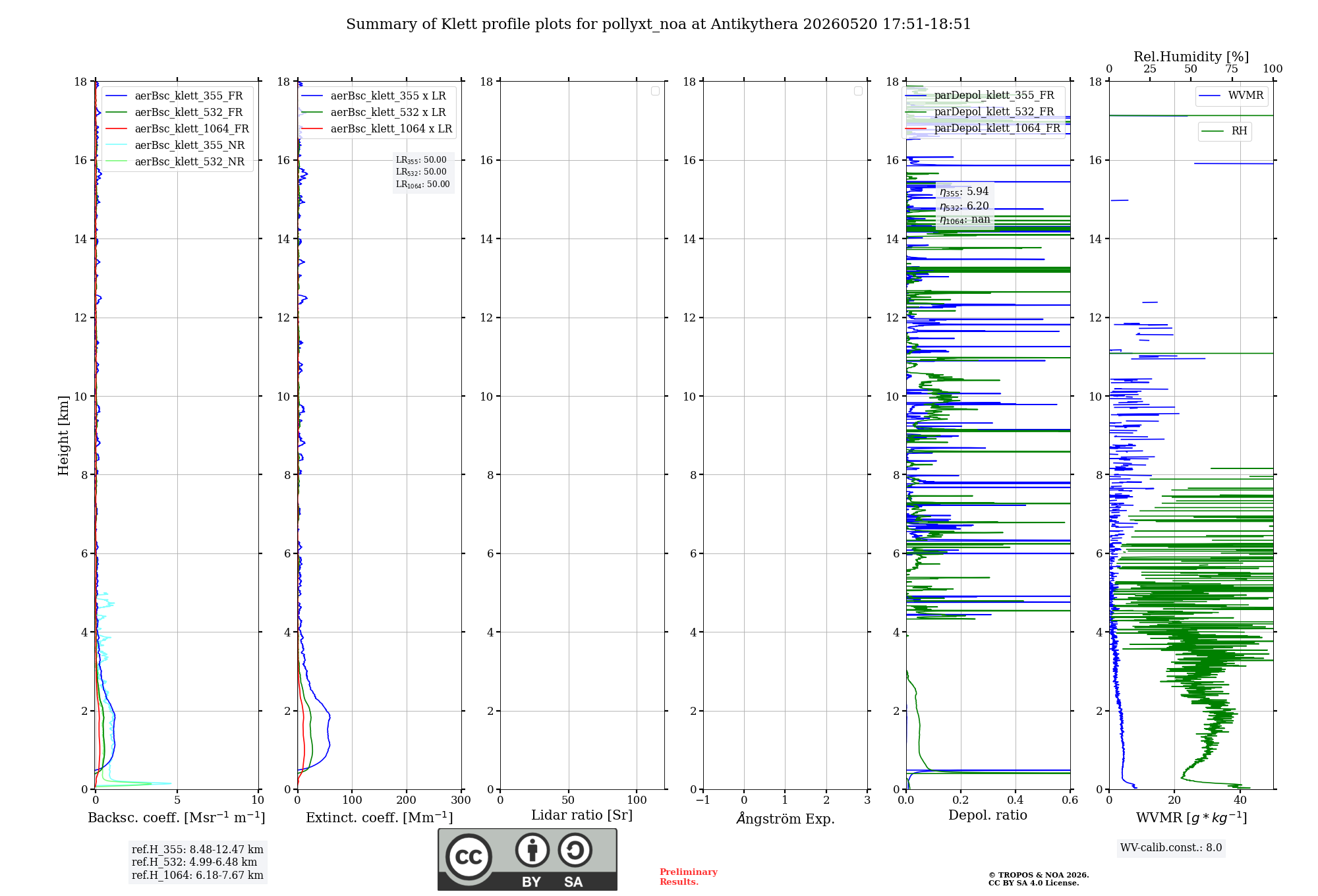
Task: Click the red Preliminary Results. note
Action: tap(689, 877)
